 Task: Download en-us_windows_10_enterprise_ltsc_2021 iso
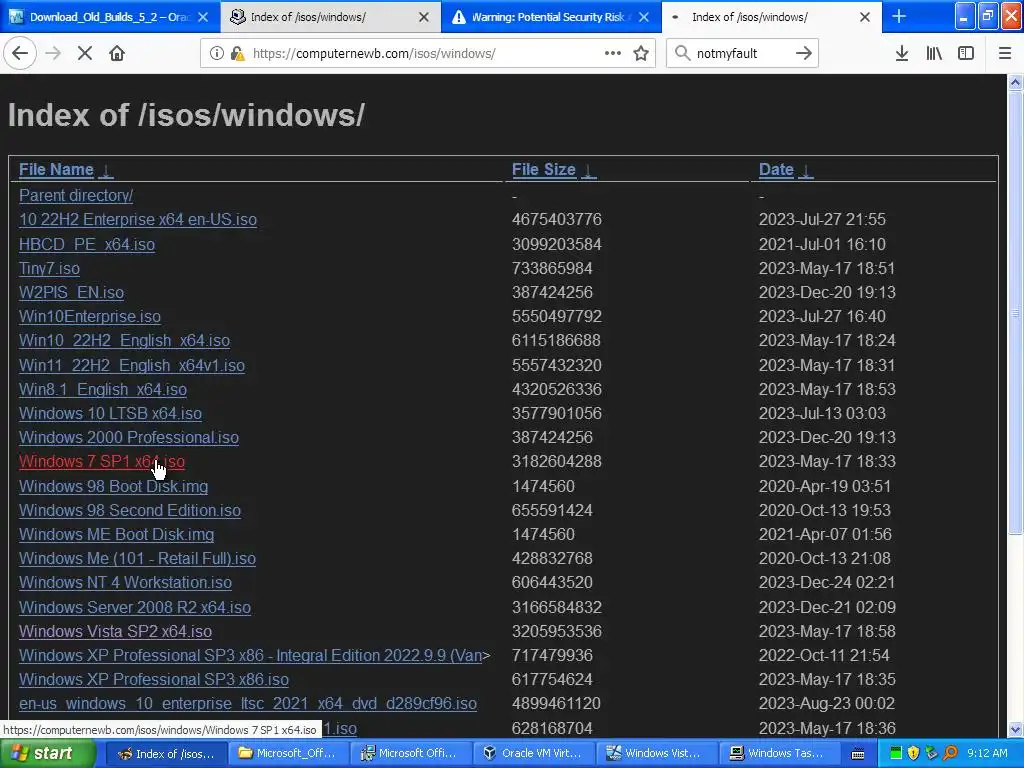pos(248,704)
